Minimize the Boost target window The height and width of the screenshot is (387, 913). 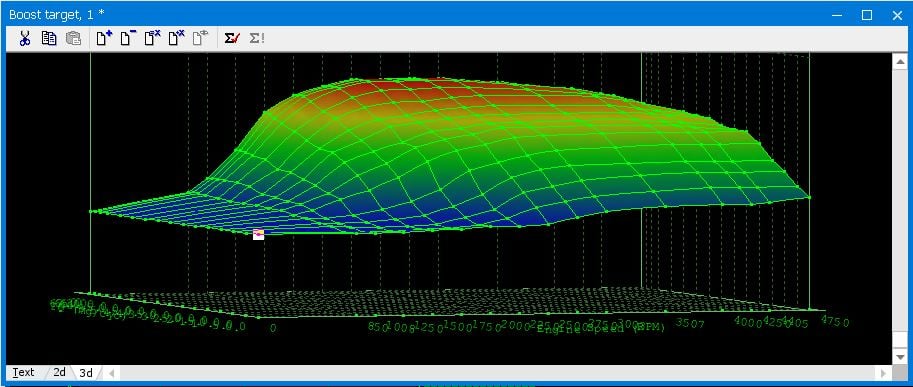point(837,15)
